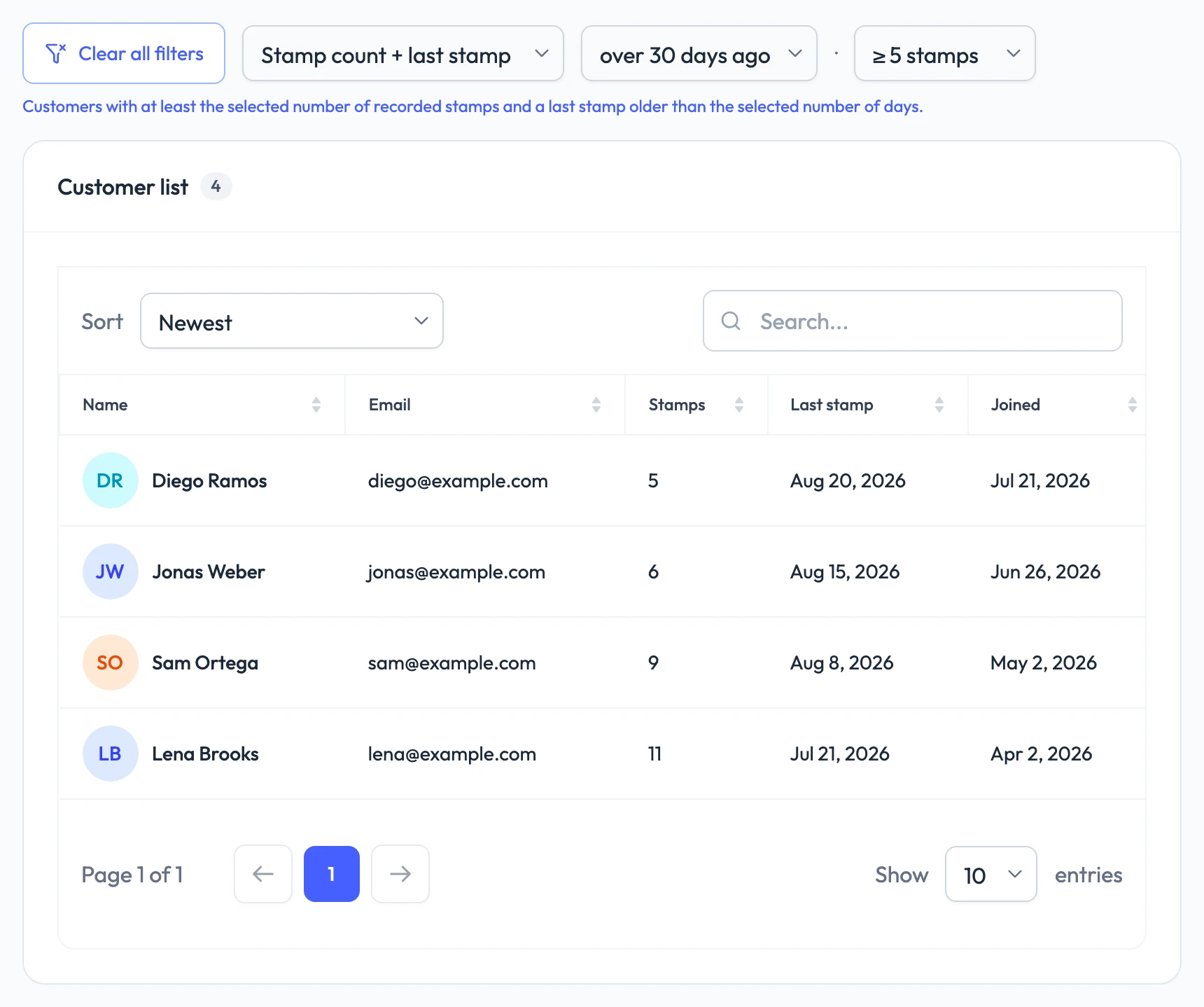Click the Aug 8, 2026 last stamp date

pyautogui.click(x=842, y=663)
